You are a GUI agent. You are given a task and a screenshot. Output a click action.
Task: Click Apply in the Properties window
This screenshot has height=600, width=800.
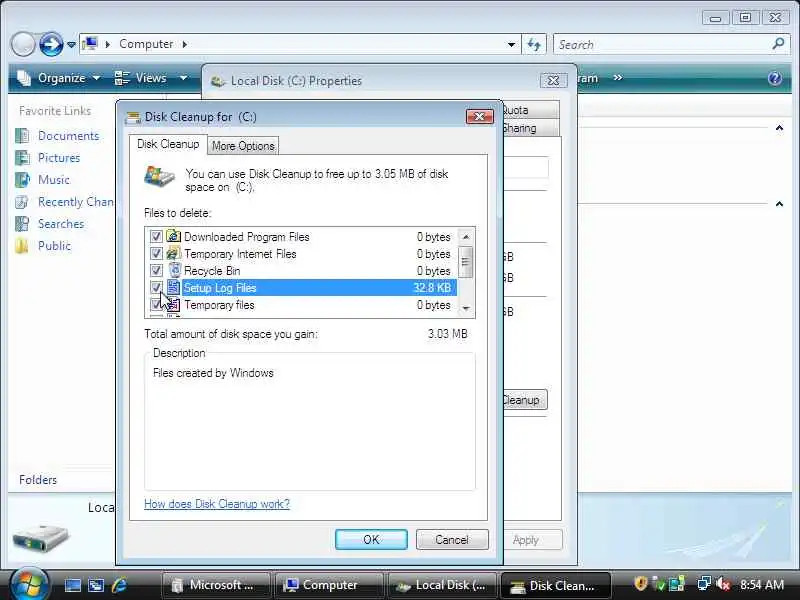tap(532, 540)
